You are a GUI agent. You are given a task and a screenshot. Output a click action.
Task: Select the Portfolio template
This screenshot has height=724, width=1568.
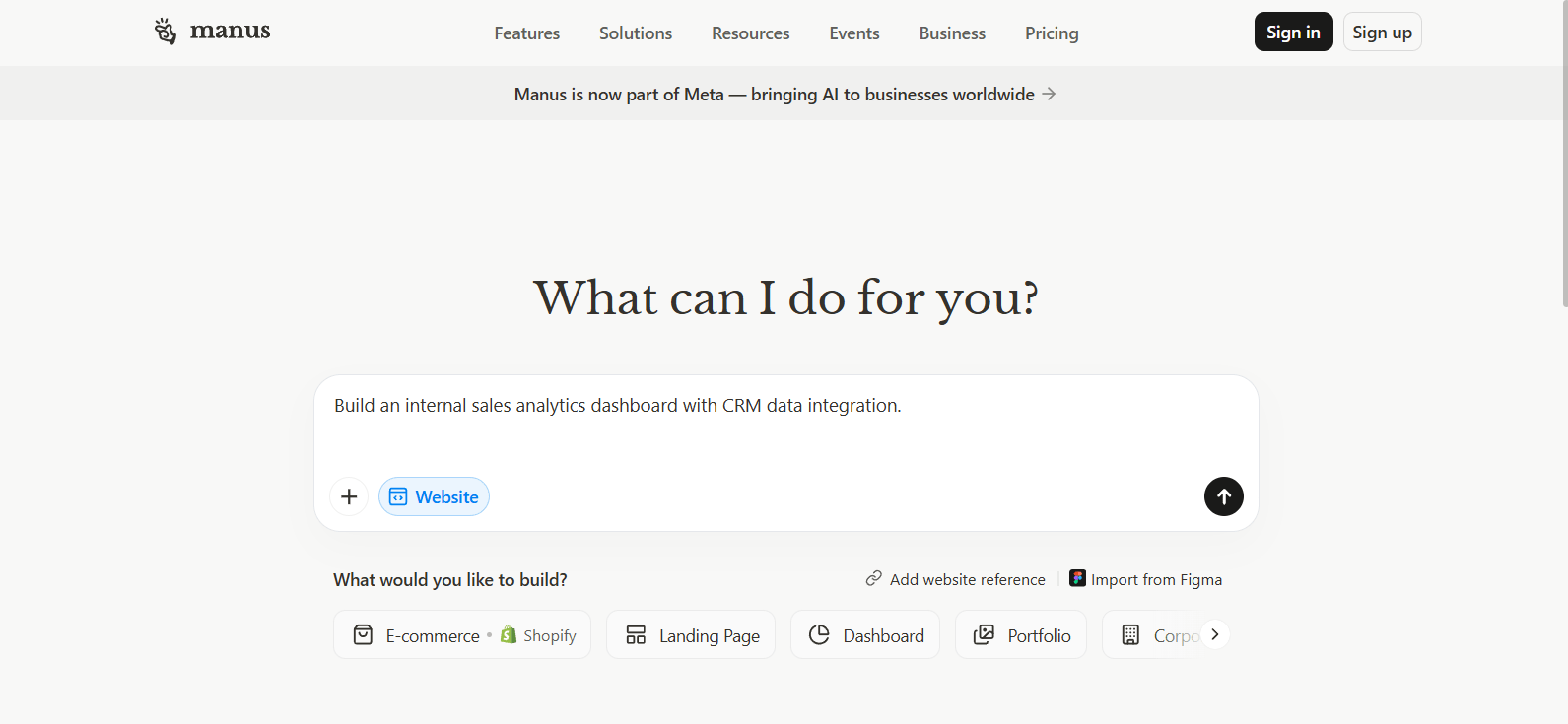(x=1021, y=634)
